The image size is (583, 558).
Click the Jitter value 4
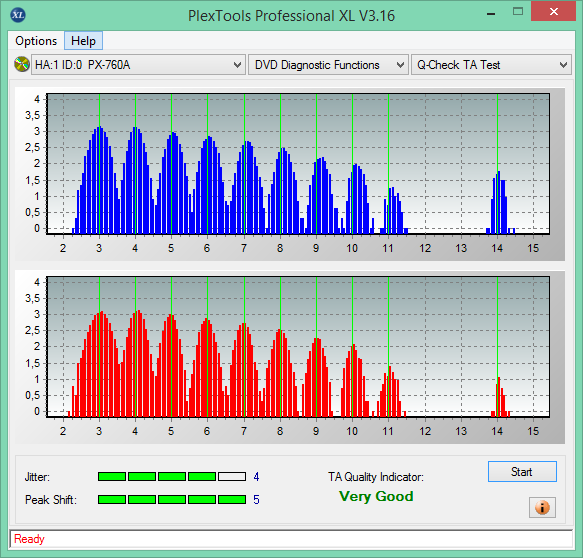click(x=256, y=477)
